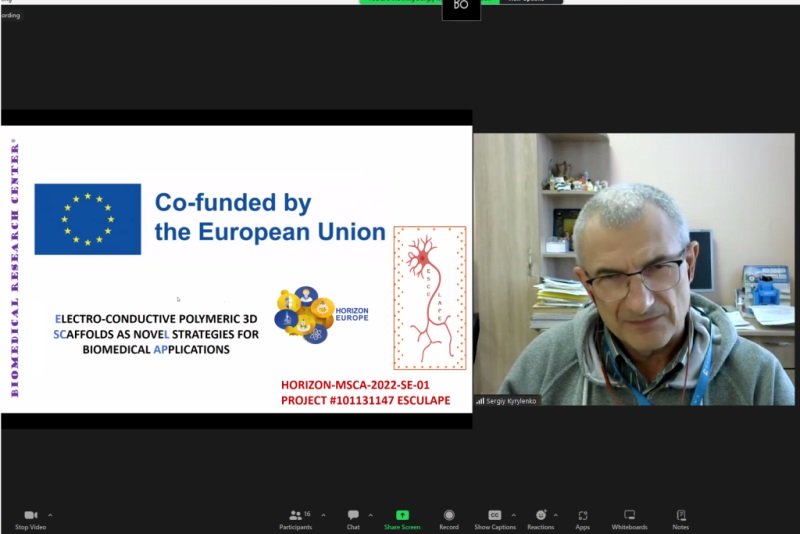Screen dimensions: 800x534
Task: Open Notes
Action: coord(681,520)
